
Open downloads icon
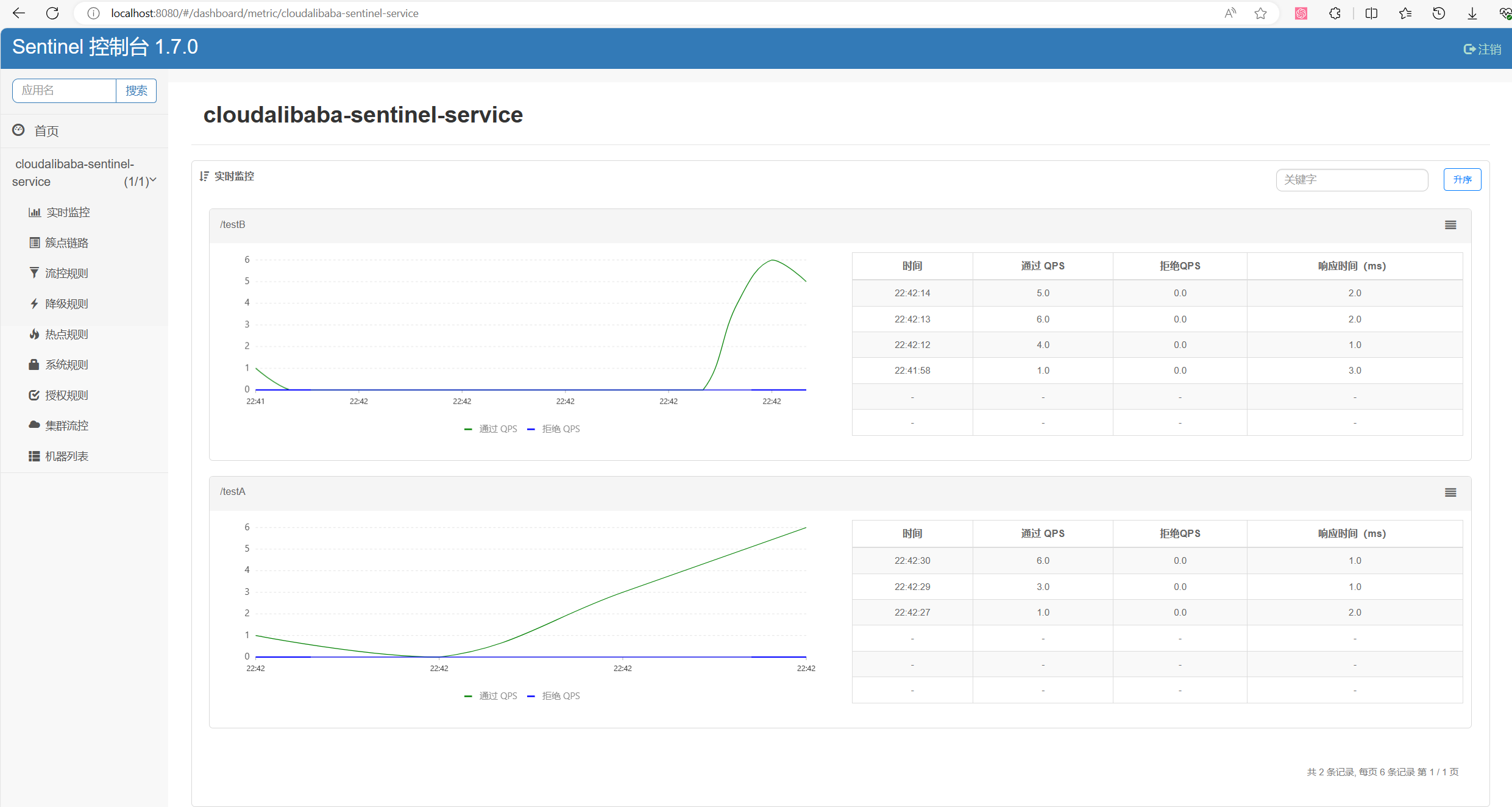(x=1472, y=13)
